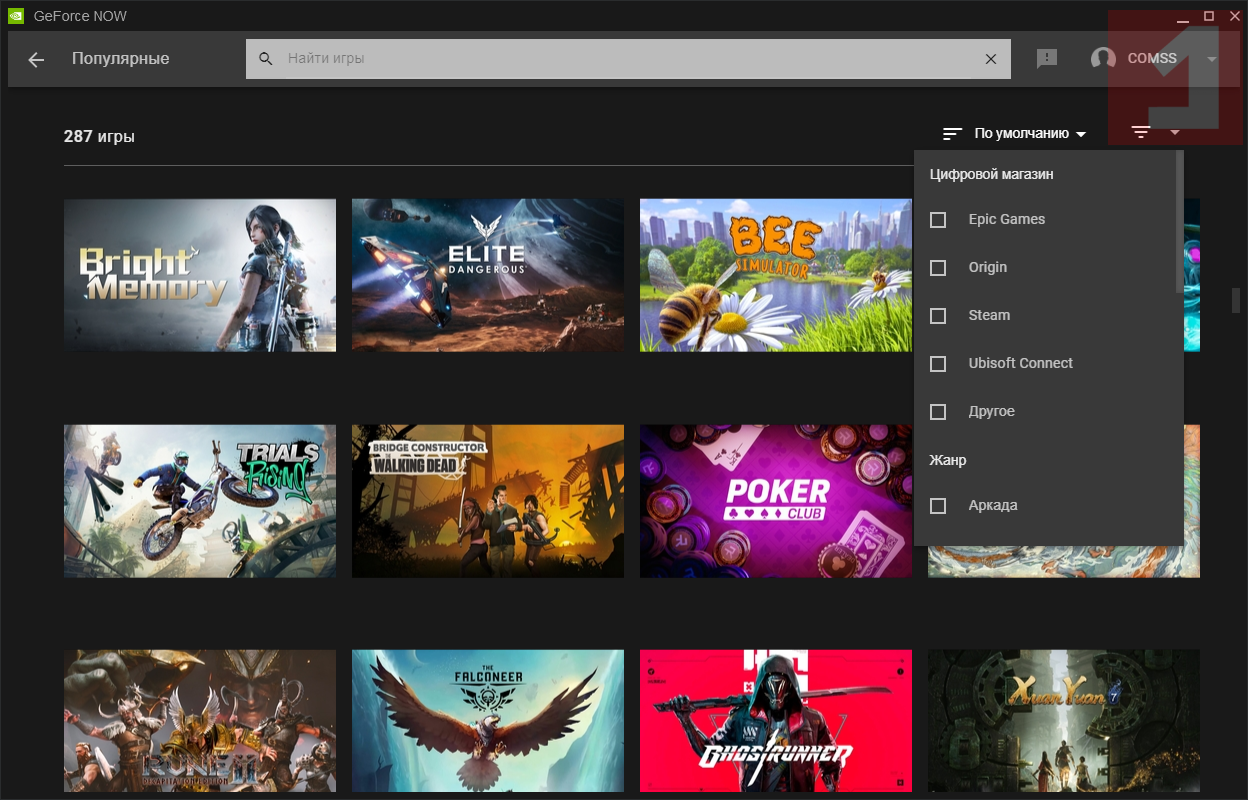Click the 287 игры count label
The width and height of the screenshot is (1248, 800).
[x=99, y=136]
